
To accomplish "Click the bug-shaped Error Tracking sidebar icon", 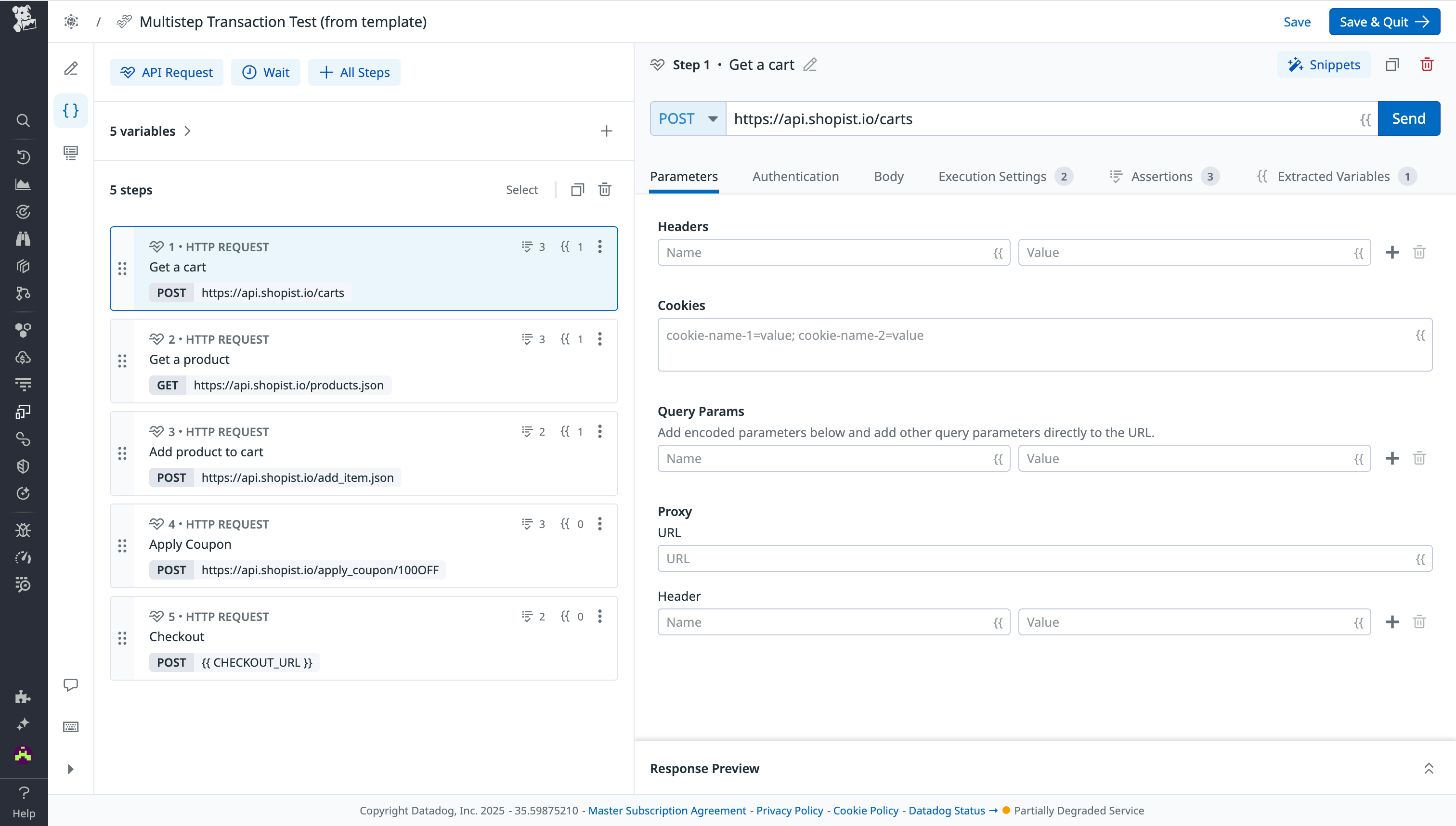I will [x=23, y=530].
